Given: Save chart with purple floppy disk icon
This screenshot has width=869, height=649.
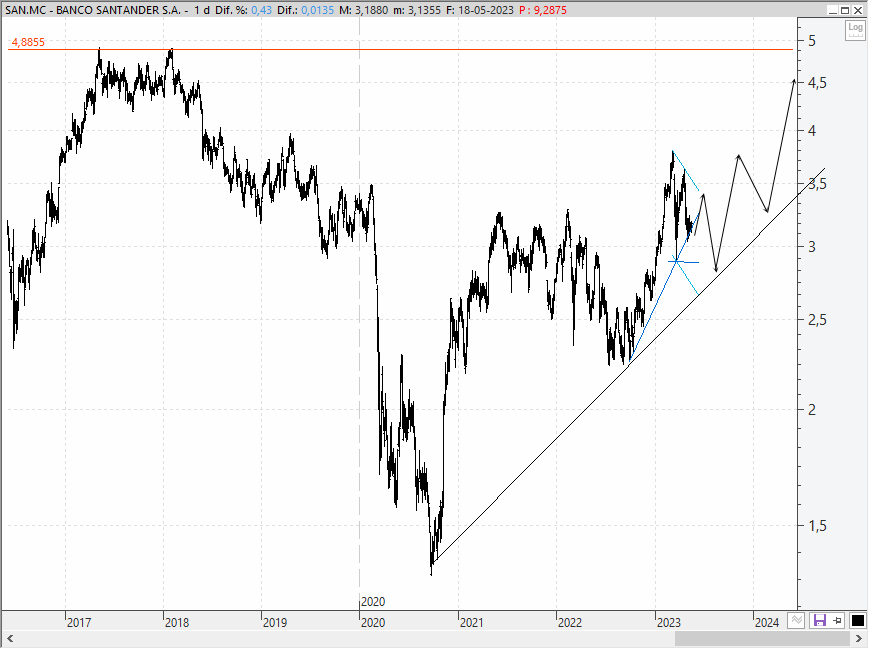Looking at the screenshot, I should [x=819, y=620].
